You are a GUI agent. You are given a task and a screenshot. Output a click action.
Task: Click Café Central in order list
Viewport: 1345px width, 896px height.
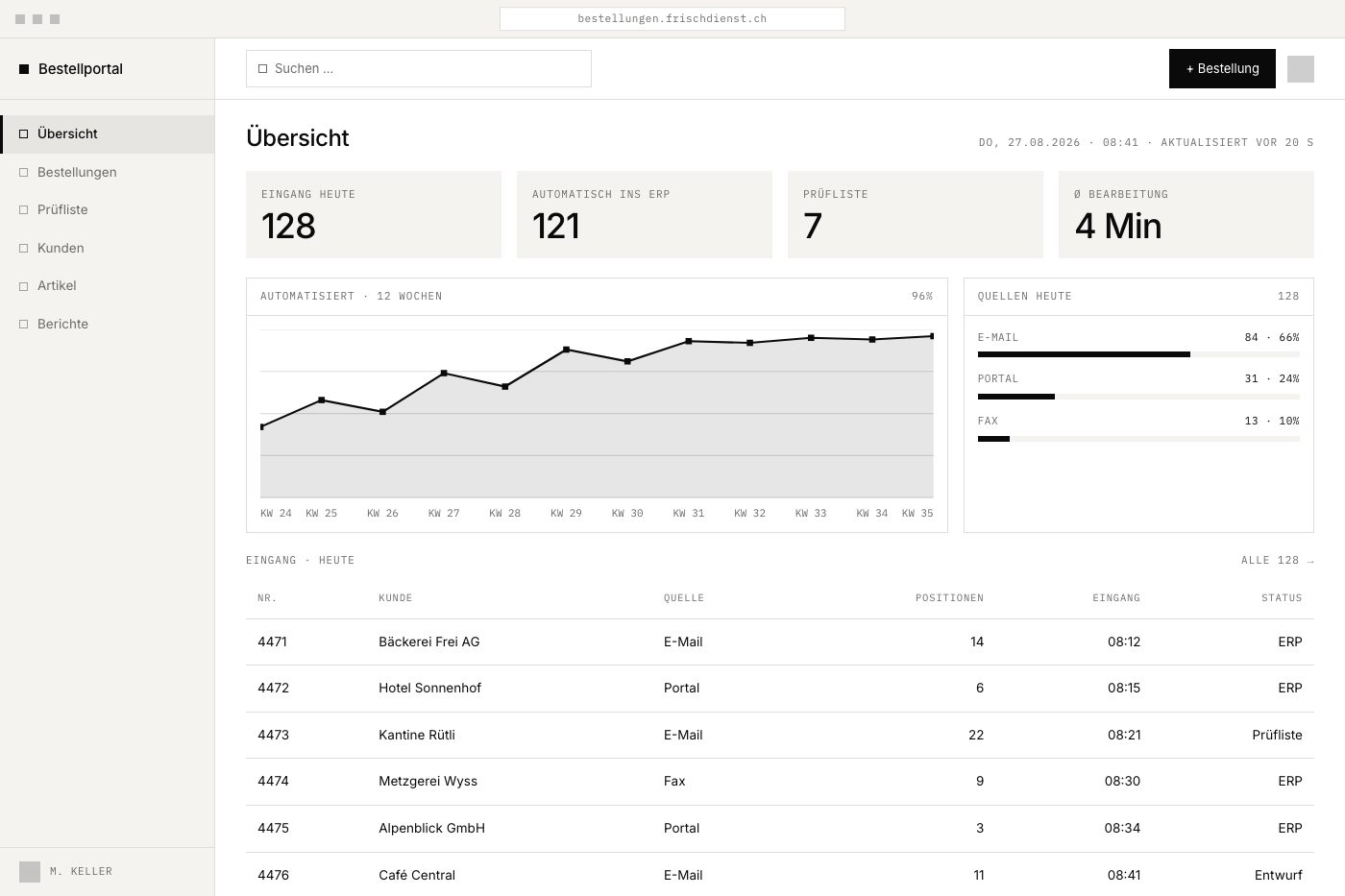(x=417, y=876)
